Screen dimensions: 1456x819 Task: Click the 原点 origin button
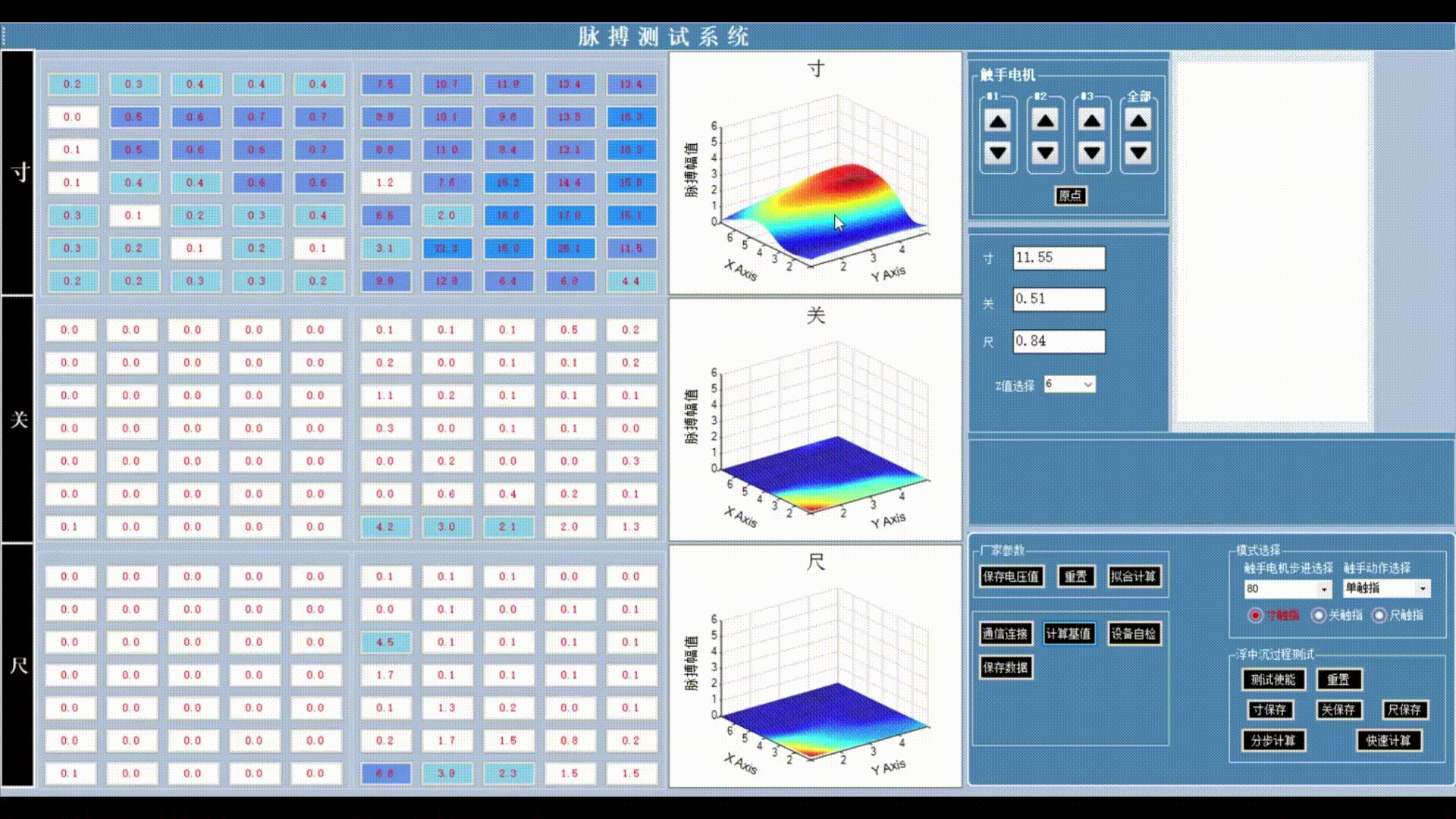(1070, 196)
